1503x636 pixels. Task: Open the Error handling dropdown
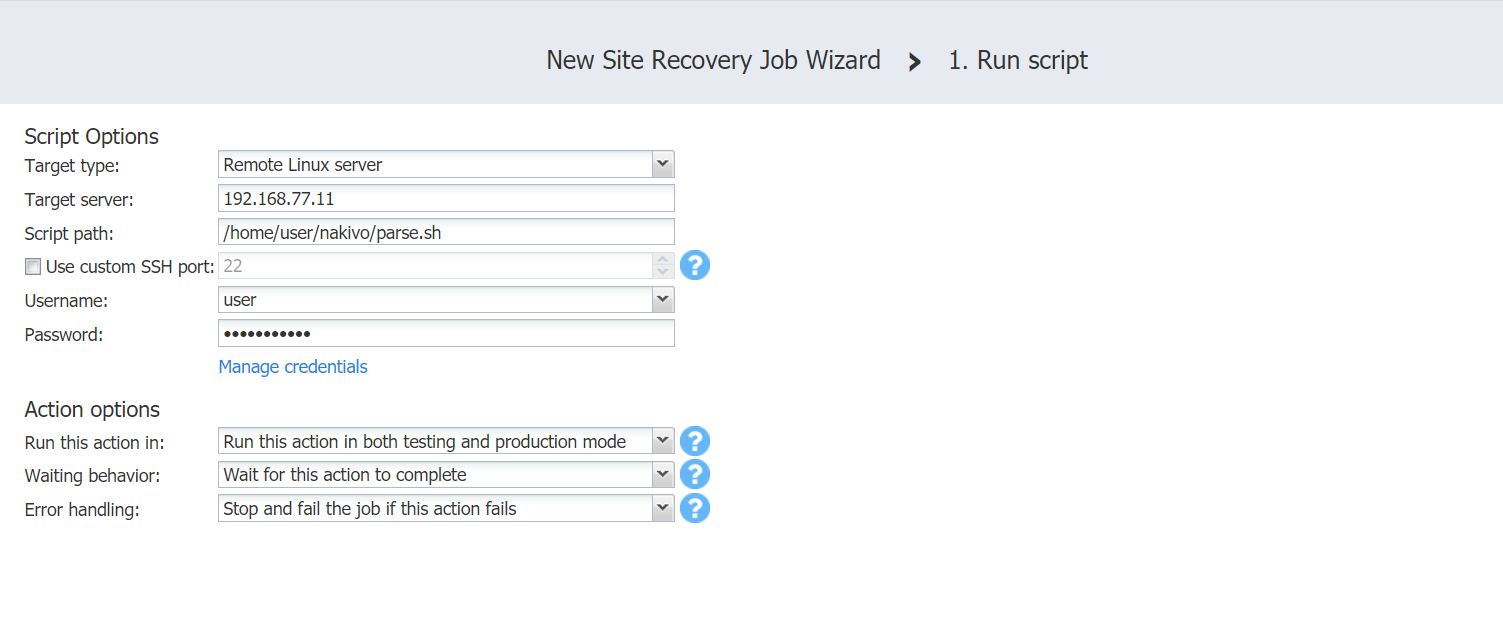point(661,508)
